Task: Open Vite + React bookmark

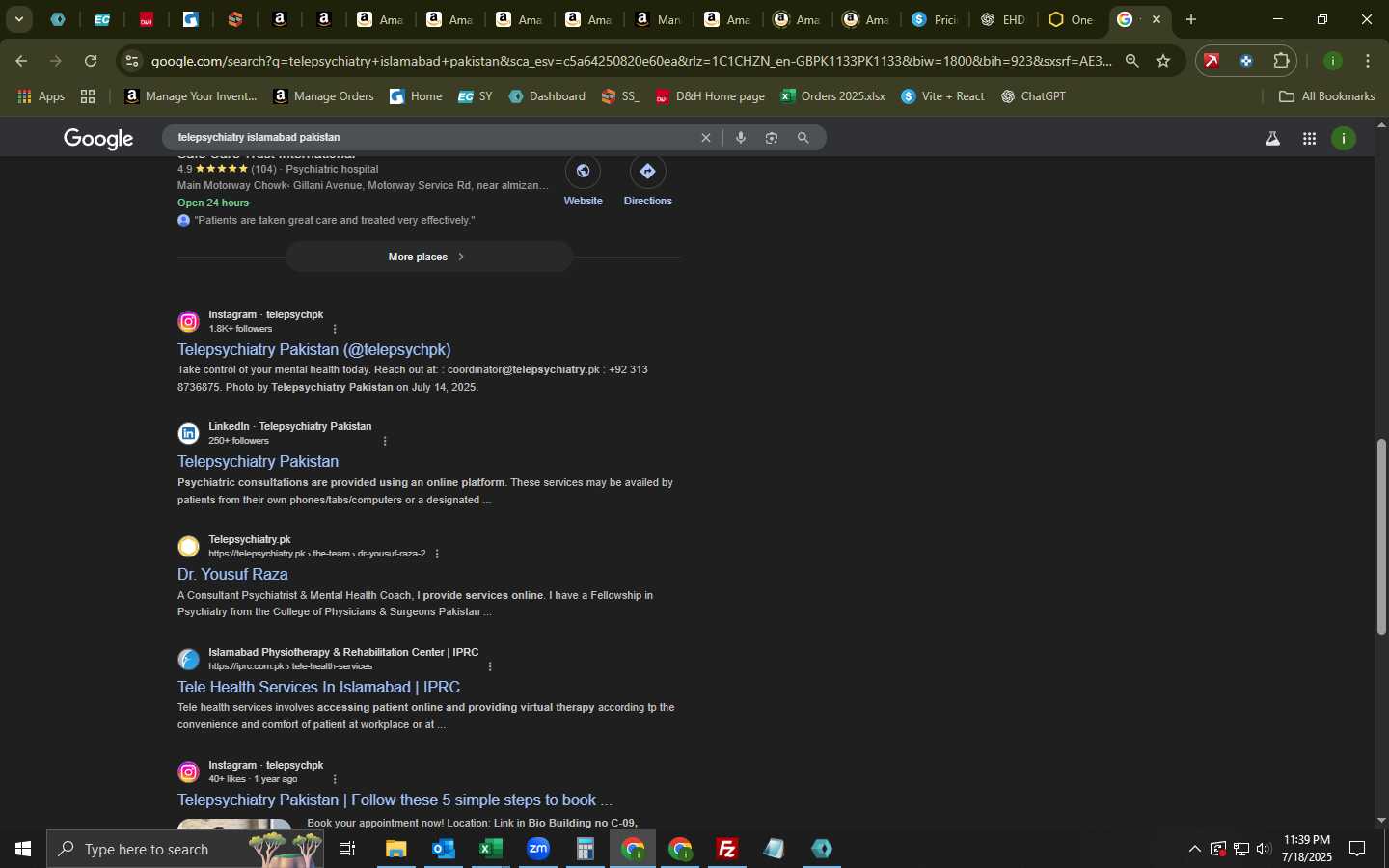Action: (942, 96)
